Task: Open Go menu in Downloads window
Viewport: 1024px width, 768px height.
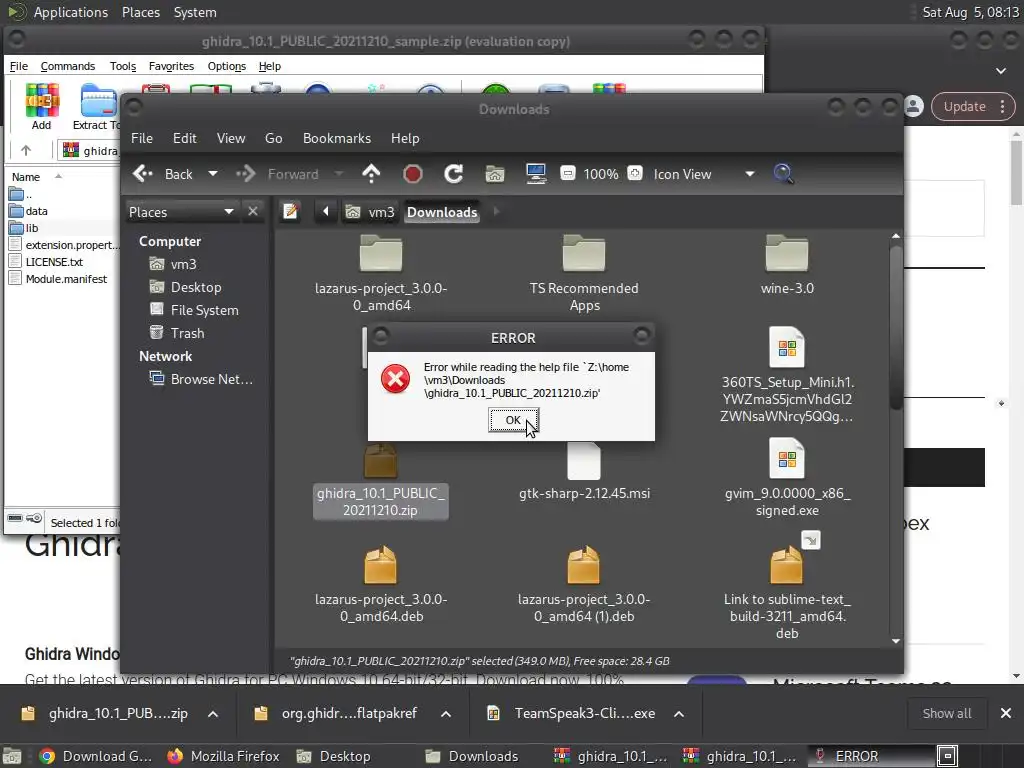Action: click(x=274, y=138)
